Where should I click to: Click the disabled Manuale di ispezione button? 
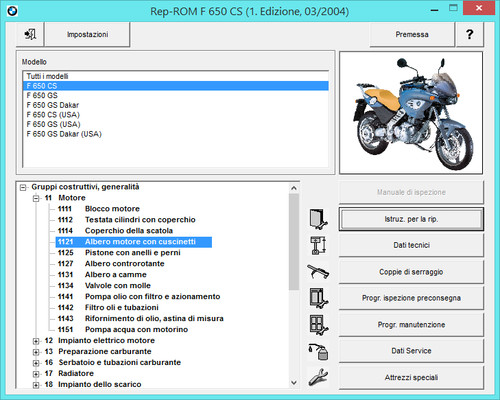pos(411,192)
